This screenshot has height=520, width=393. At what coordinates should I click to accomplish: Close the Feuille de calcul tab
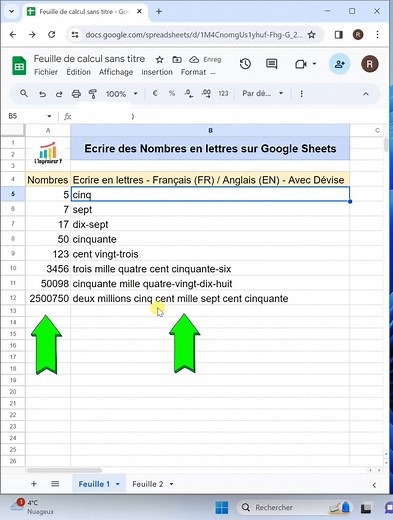139,11
